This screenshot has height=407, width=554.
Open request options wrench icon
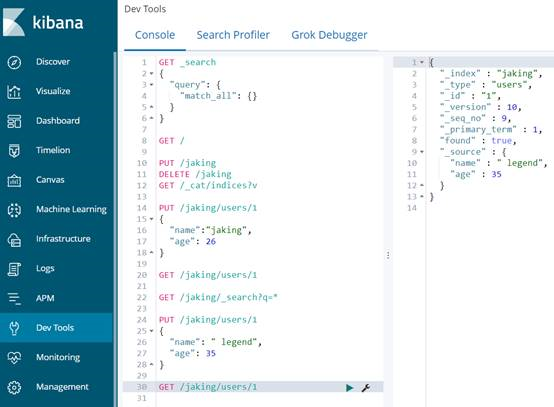[366, 388]
